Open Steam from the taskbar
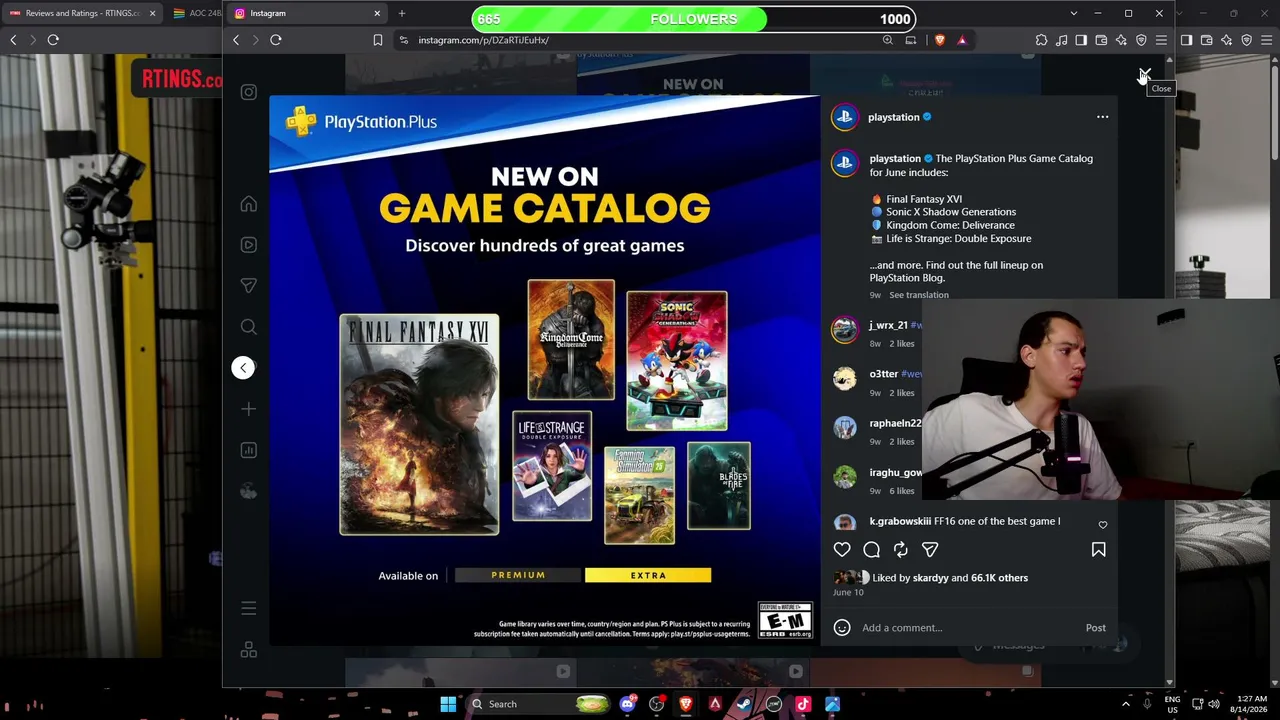Viewport: 1280px width, 720px height. [x=744, y=704]
